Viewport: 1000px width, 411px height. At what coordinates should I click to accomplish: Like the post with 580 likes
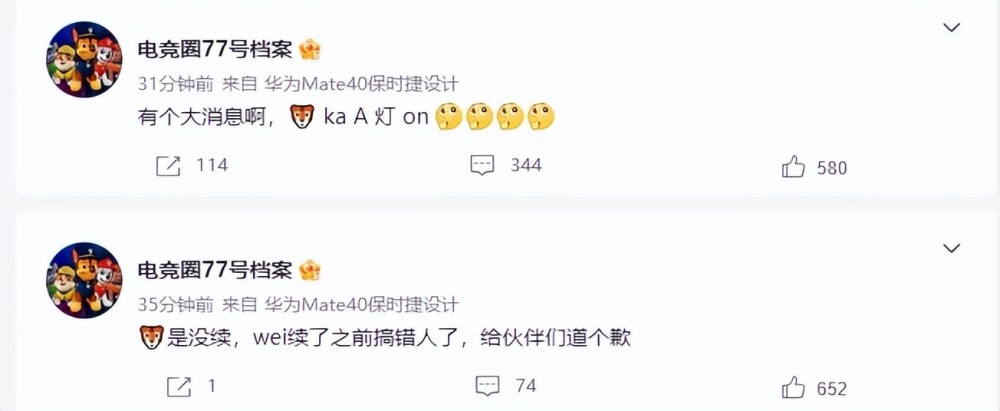tap(793, 167)
